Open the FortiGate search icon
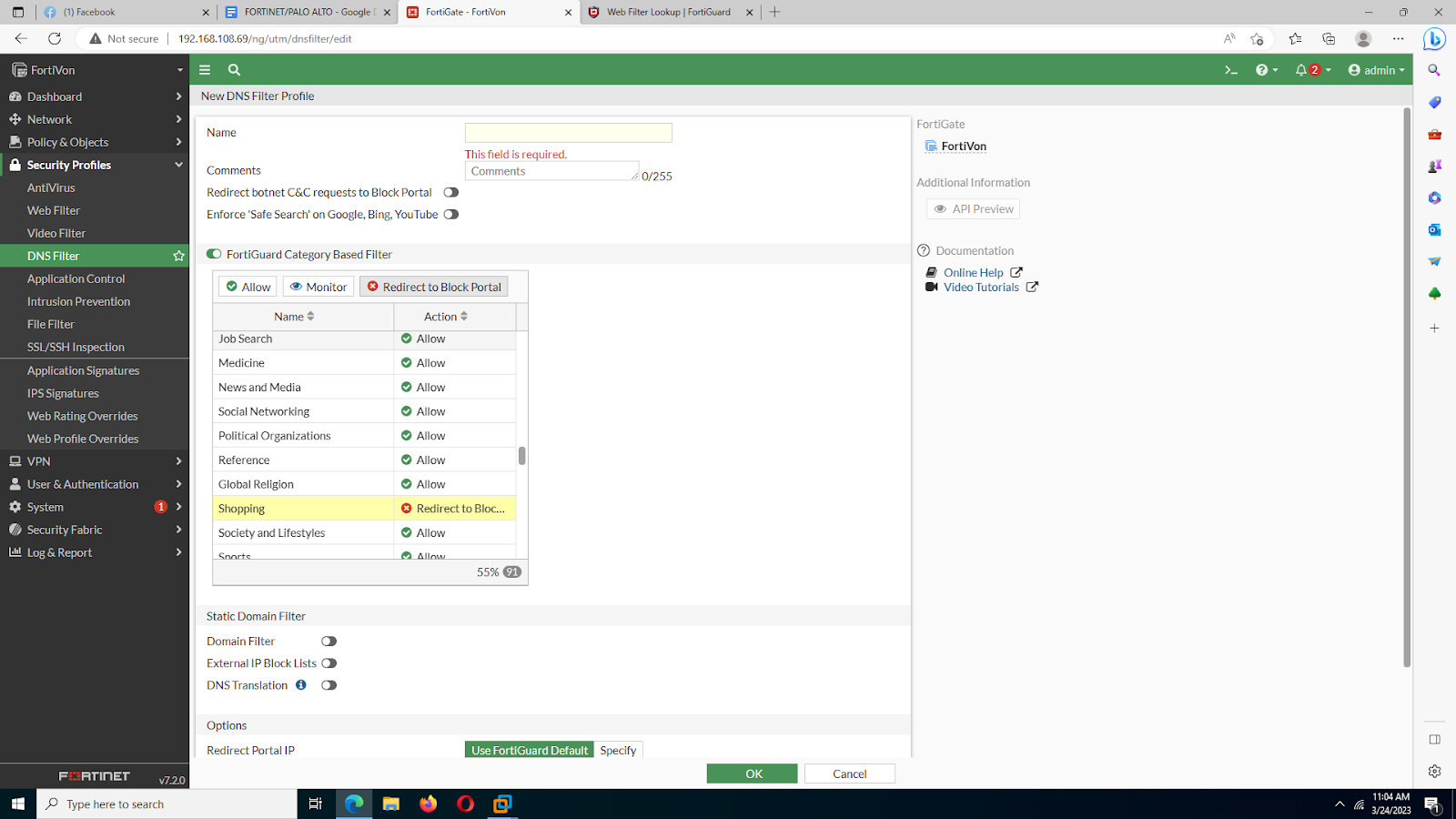1456x819 pixels. pos(234,70)
